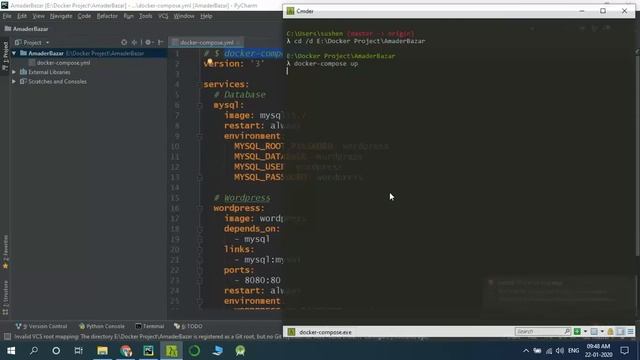Fold the wordpress block at line 16
Viewport: 640px width, 360px height.
[200, 209]
